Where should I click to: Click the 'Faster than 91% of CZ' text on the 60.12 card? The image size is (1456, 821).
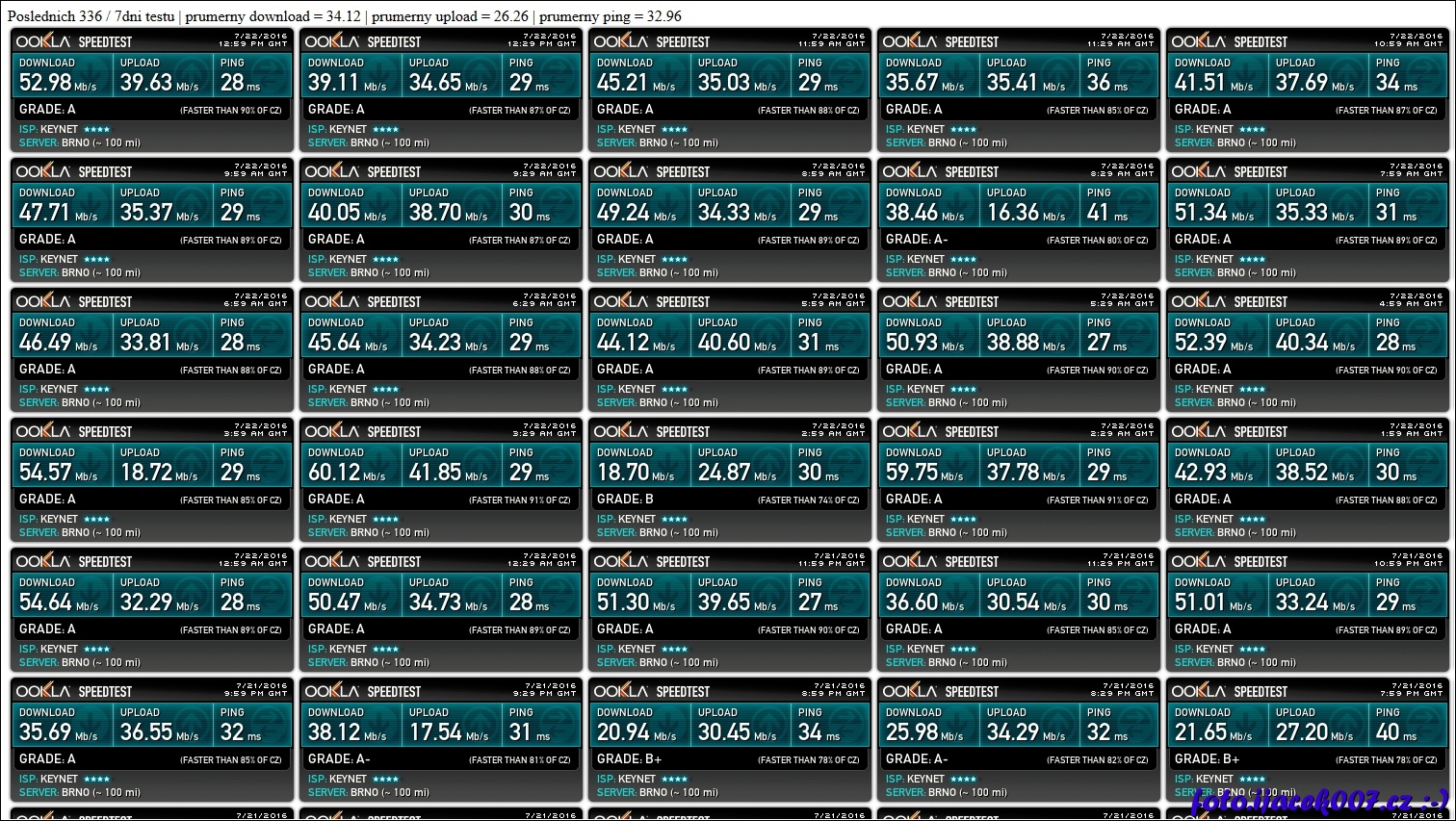pos(519,500)
